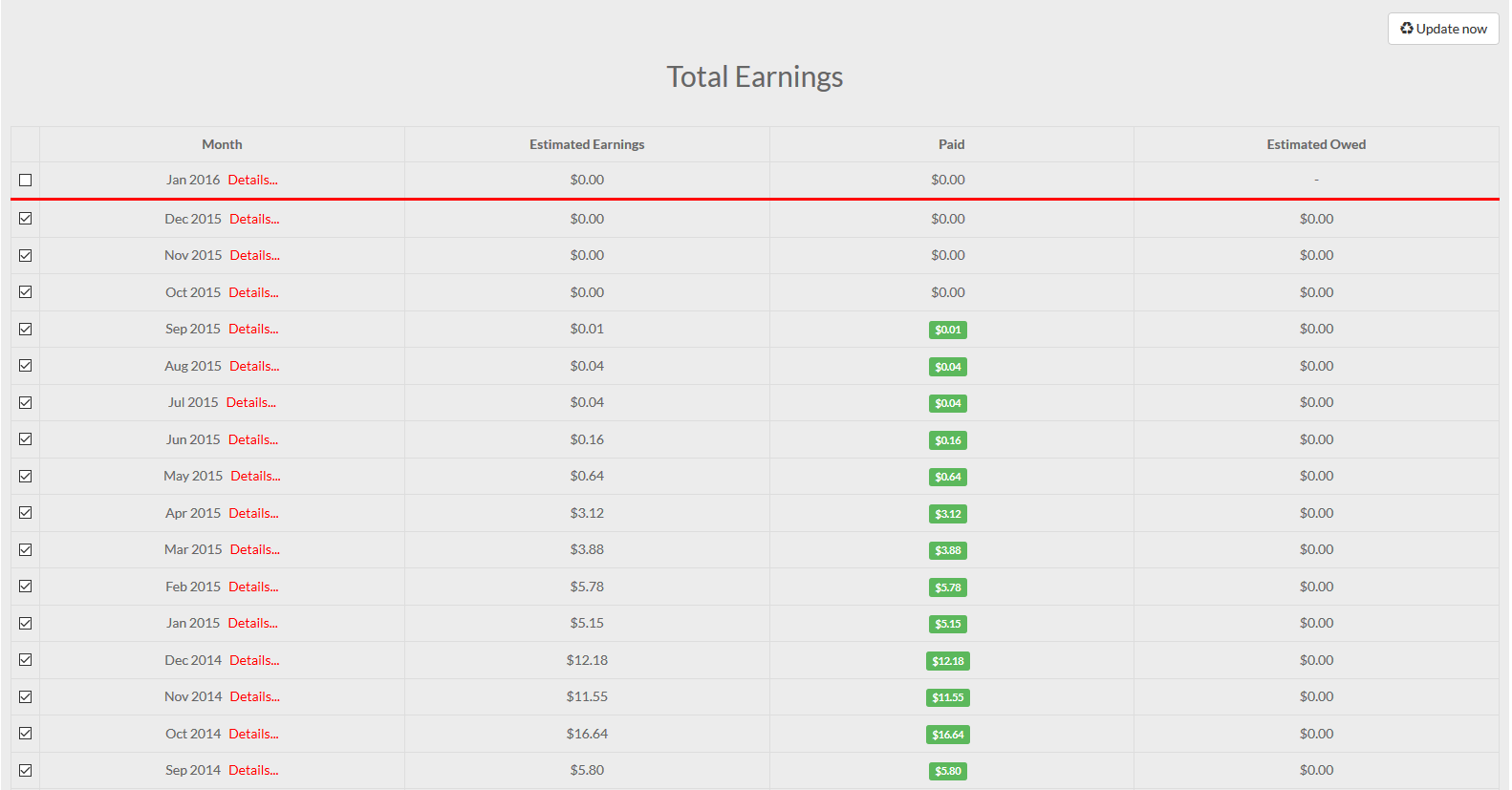Open Details link for Jan 2016
The width and height of the screenshot is (1512, 790).
coord(252,180)
